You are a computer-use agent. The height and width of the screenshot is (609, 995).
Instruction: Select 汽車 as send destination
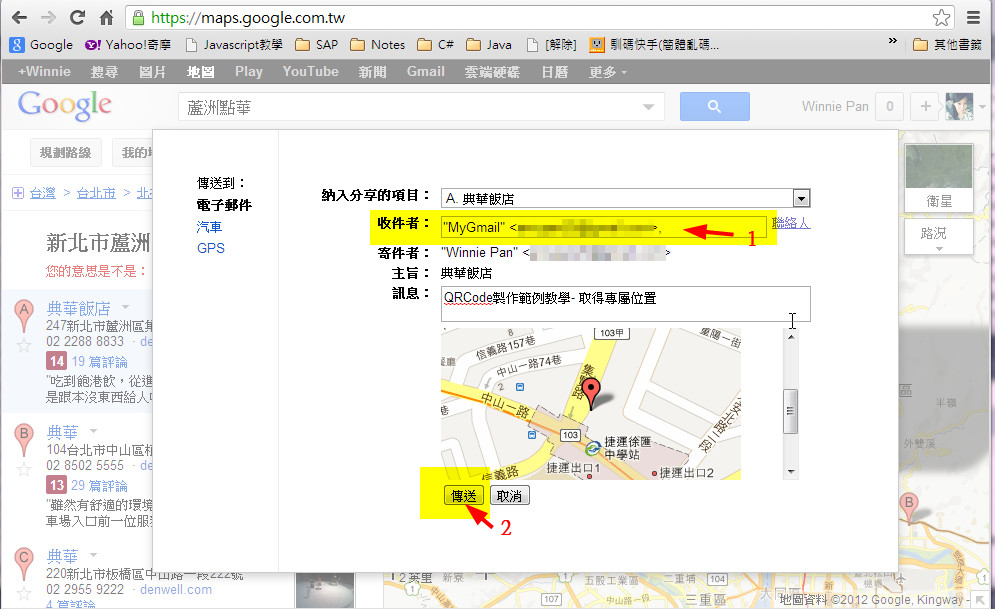coord(209,226)
